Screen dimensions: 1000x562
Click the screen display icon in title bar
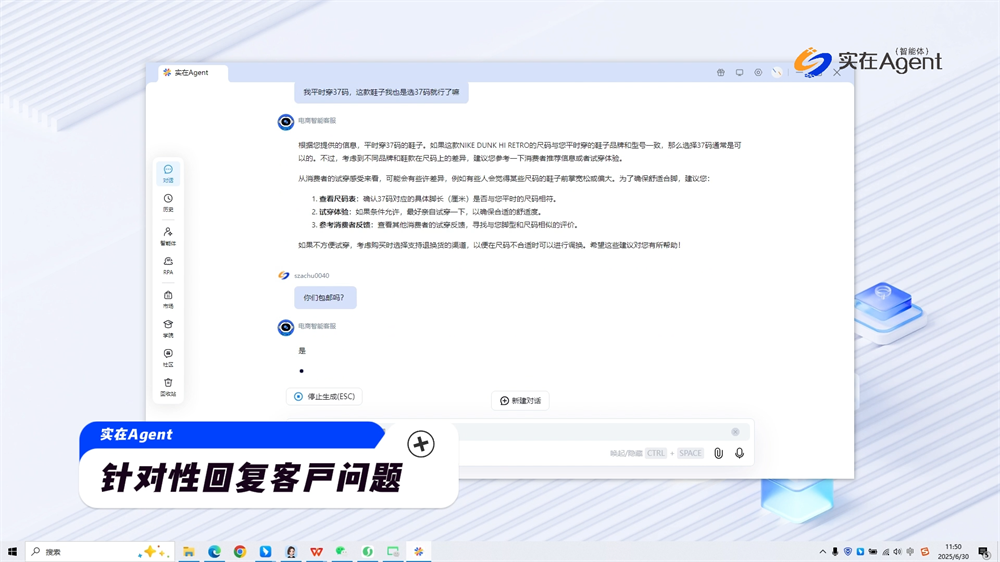pyautogui.click(x=740, y=73)
